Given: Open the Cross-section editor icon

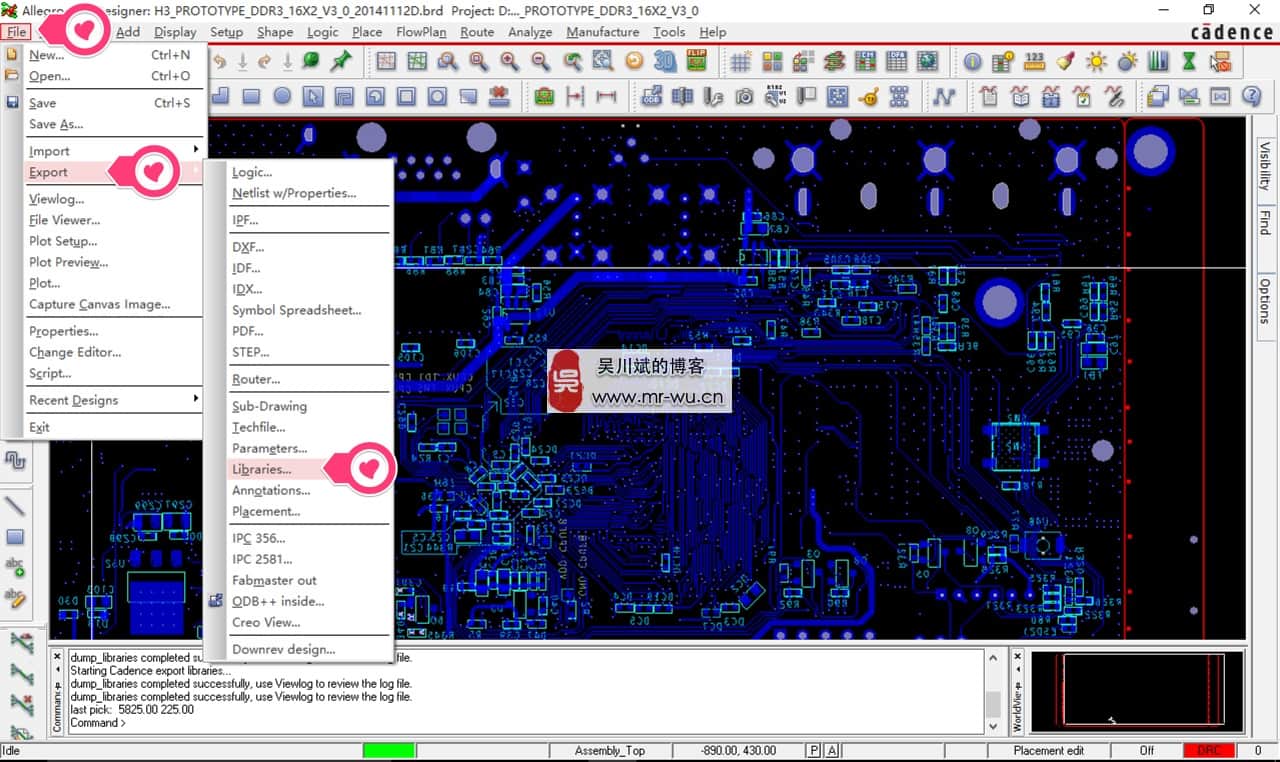Looking at the screenshot, I should coord(835,61).
